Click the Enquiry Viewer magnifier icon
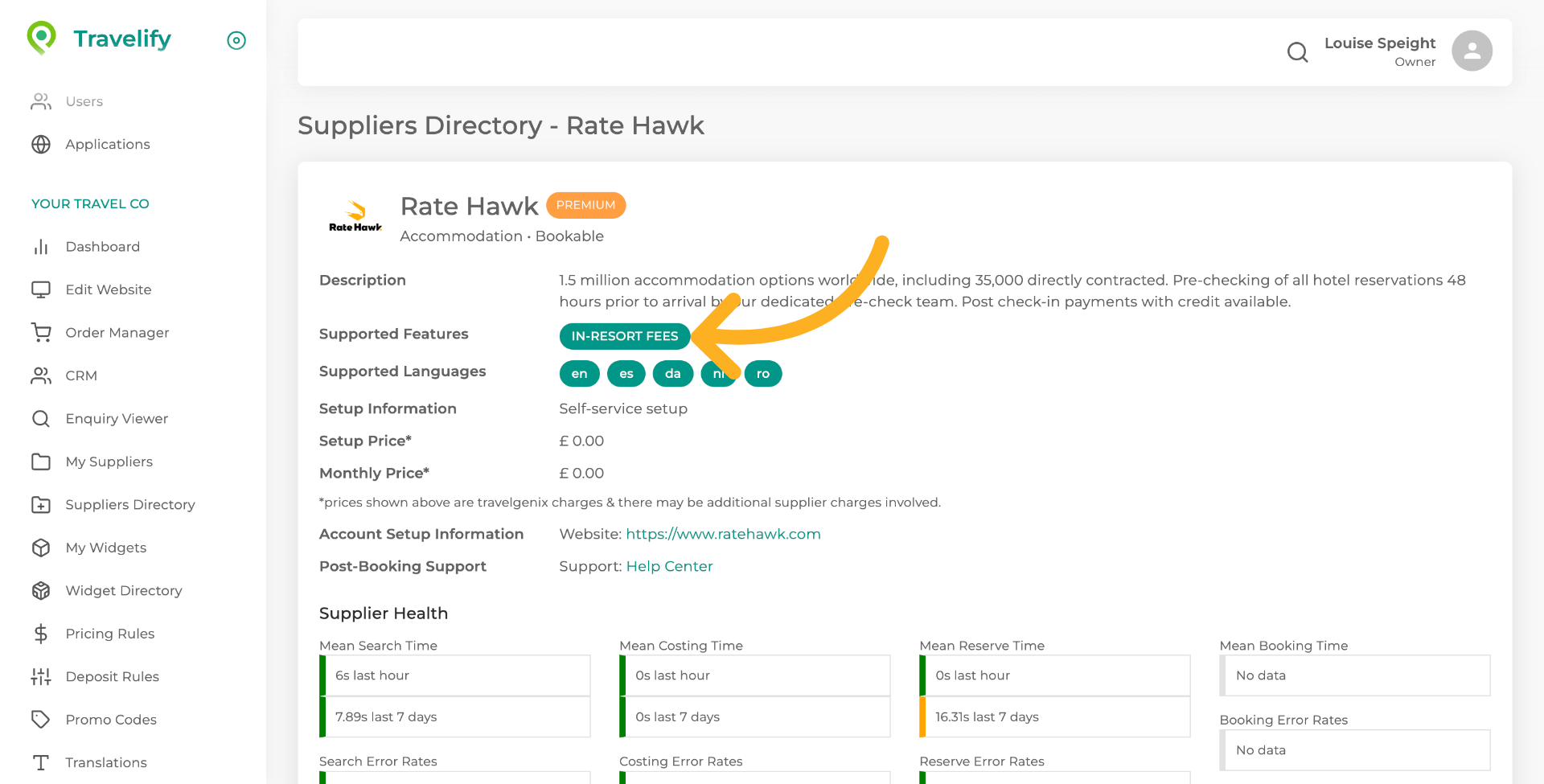This screenshot has height=784, width=1544. pyautogui.click(x=41, y=418)
